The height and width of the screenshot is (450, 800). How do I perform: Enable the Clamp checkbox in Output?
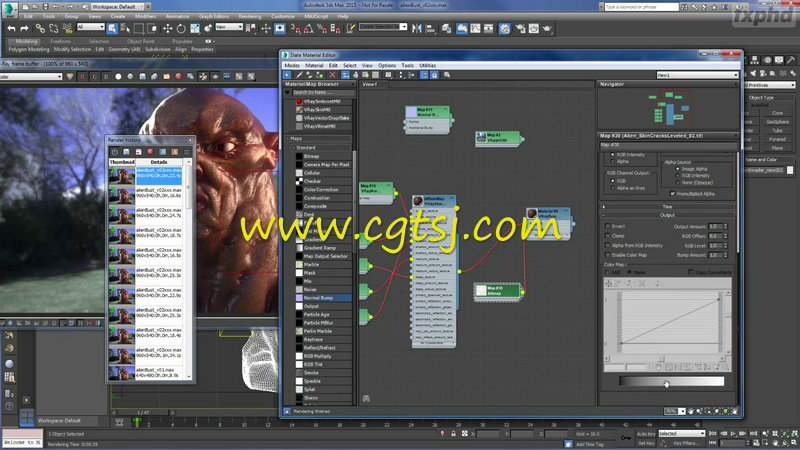click(608, 236)
